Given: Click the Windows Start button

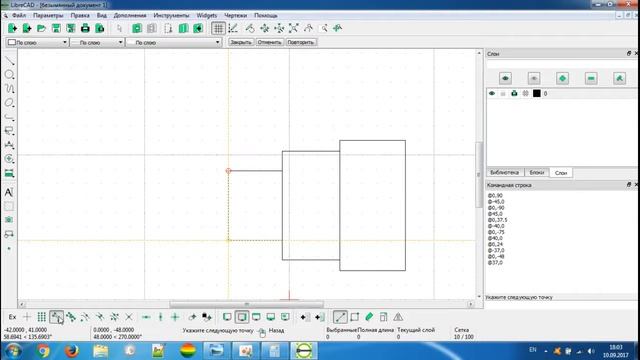Looking at the screenshot, I should click(x=13, y=351).
